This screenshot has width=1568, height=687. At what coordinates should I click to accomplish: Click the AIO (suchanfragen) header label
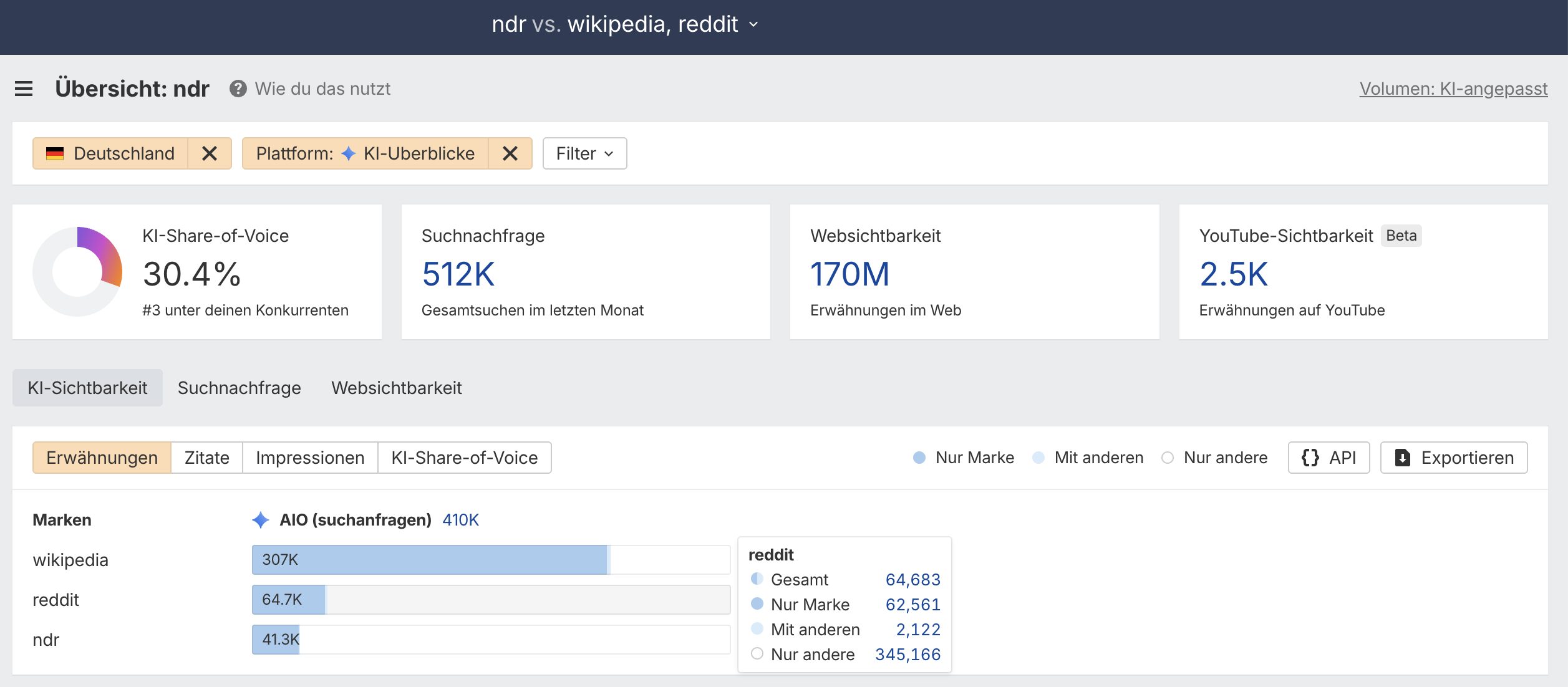click(x=356, y=520)
